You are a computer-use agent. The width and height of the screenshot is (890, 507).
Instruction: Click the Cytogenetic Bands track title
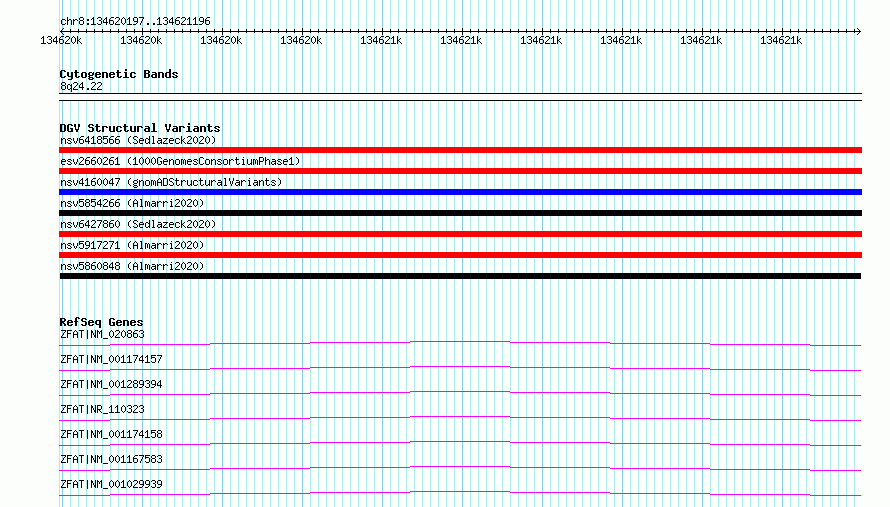point(119,74)
